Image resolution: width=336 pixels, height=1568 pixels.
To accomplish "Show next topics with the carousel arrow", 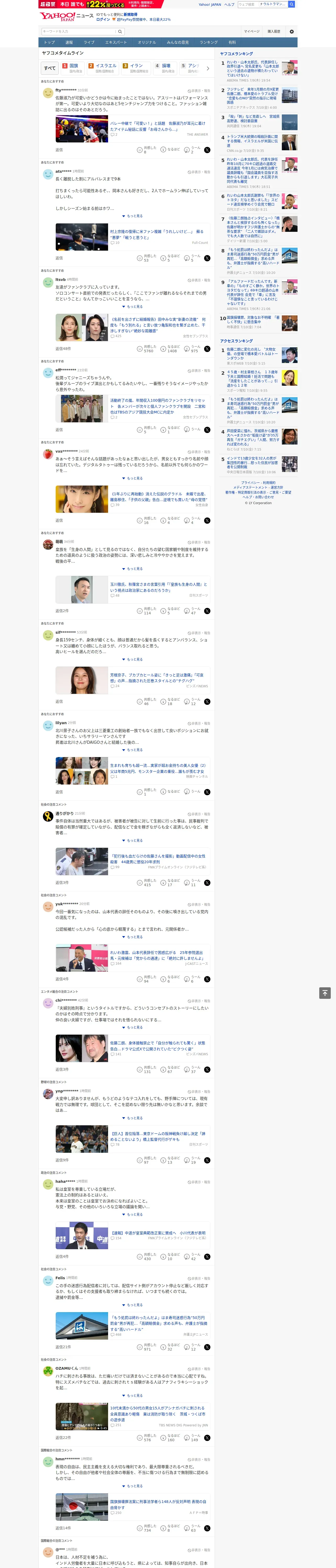I will tap(208, 68).
